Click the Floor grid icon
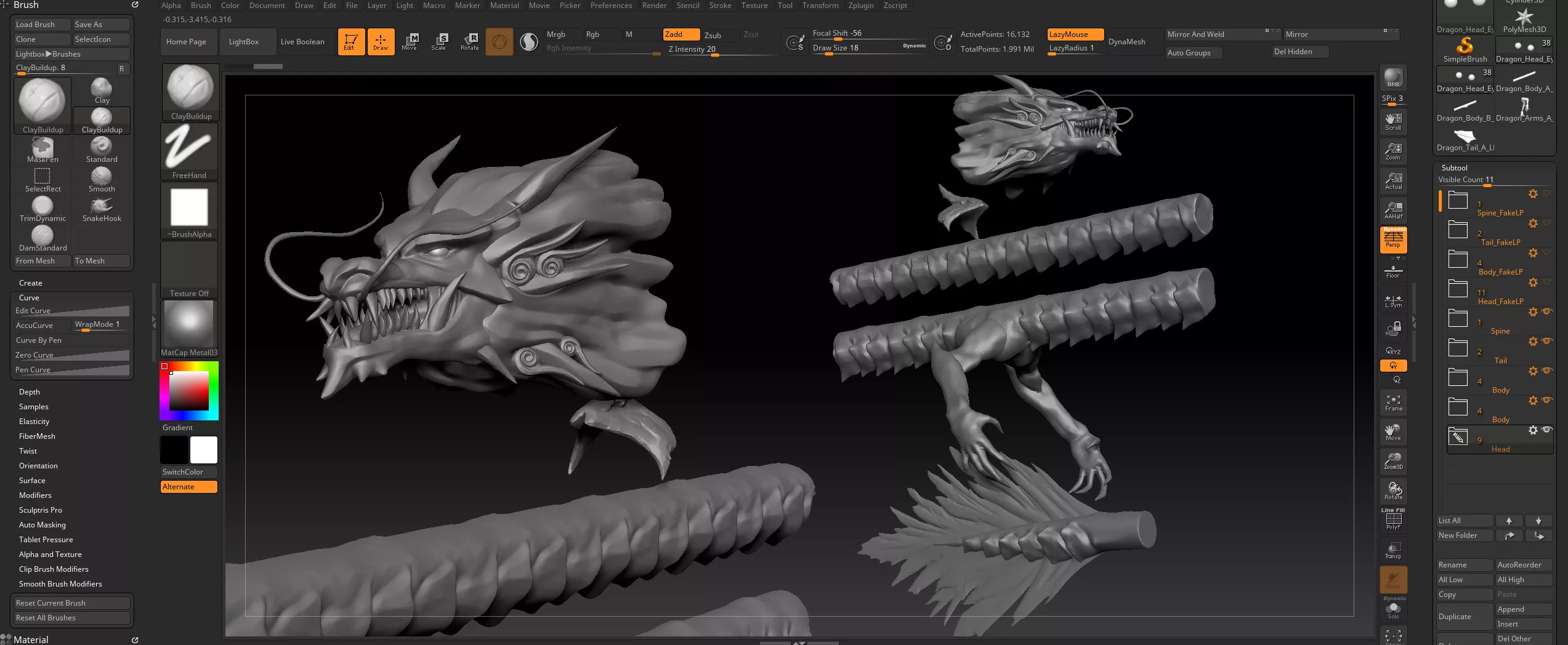 (x=1393, y=270)
